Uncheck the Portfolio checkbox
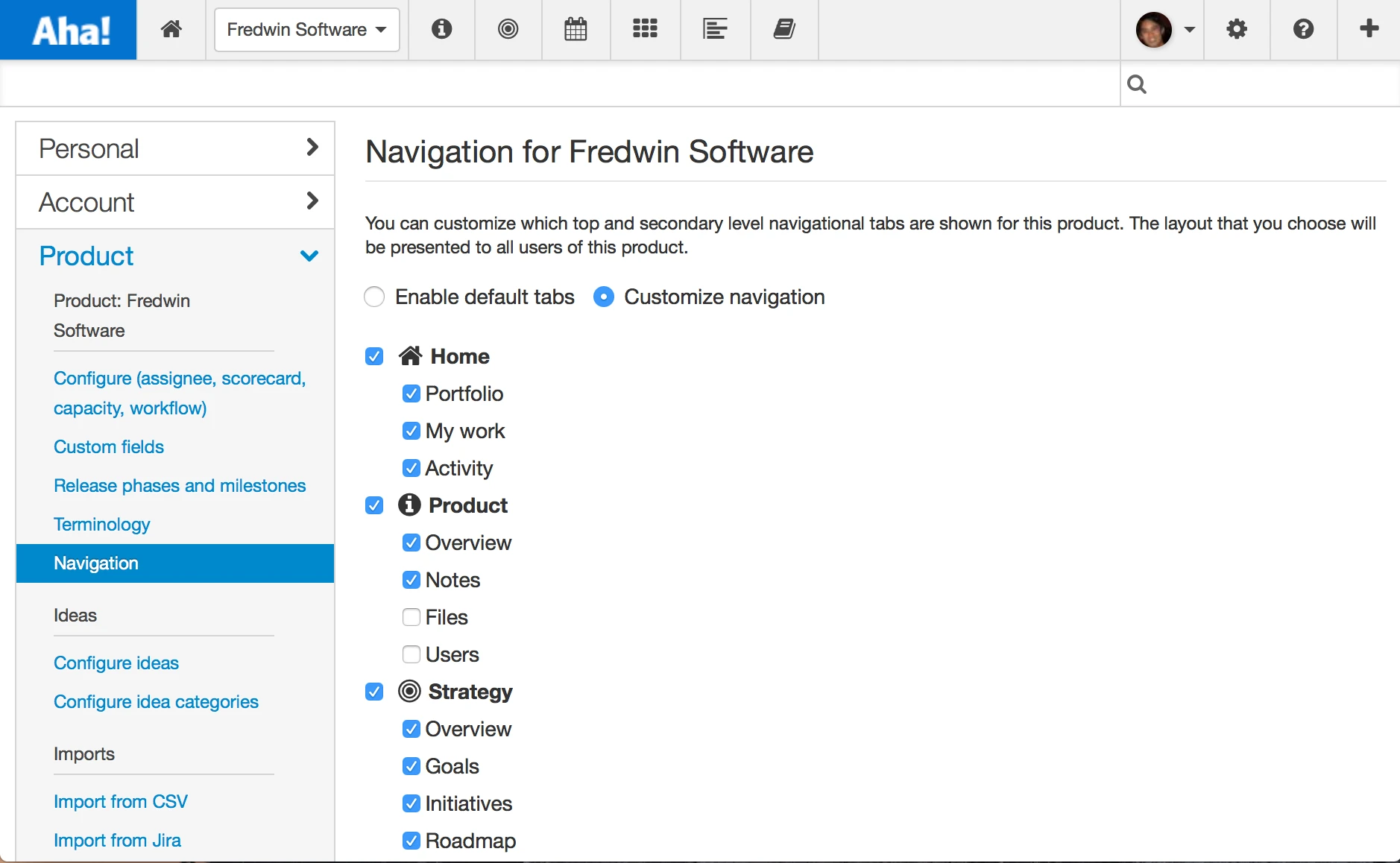Image resolution: width=1400 pixels, height=863 pixels. (x=412, y=393)
